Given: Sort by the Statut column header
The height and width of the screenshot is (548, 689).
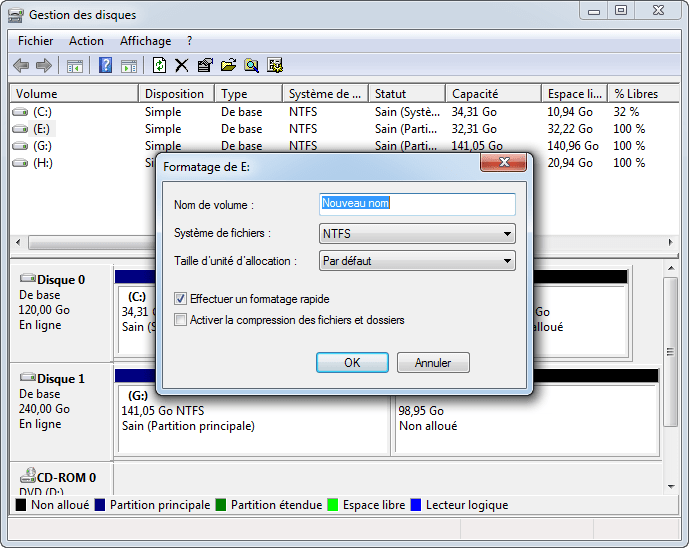Looking at the screenshot, I should pyautogui.click(x=407, y=94).
